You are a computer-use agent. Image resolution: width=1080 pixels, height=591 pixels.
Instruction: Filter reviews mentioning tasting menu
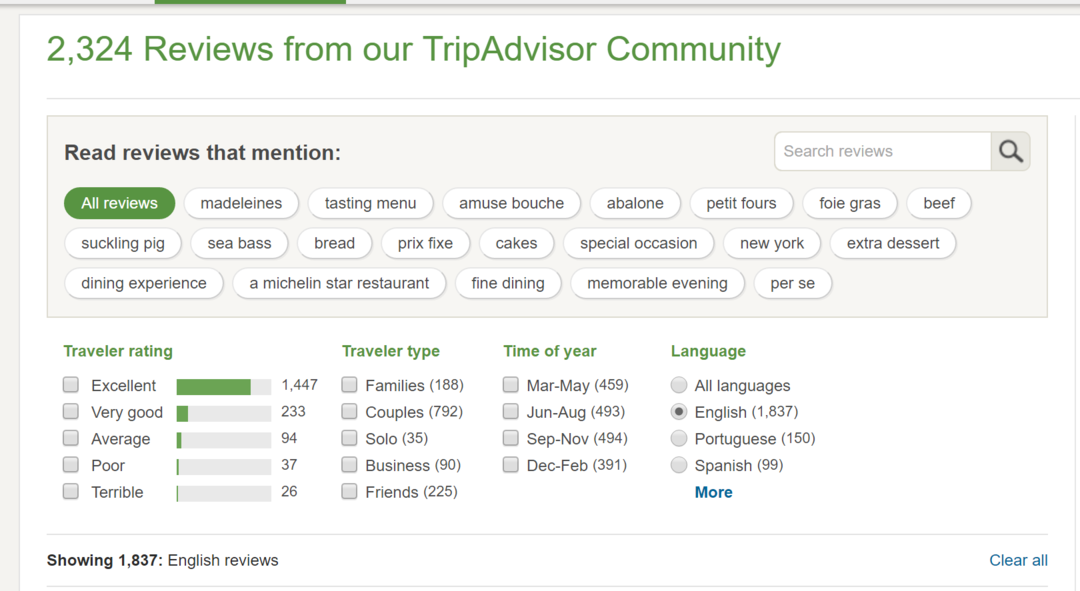[x=371, y=203]
